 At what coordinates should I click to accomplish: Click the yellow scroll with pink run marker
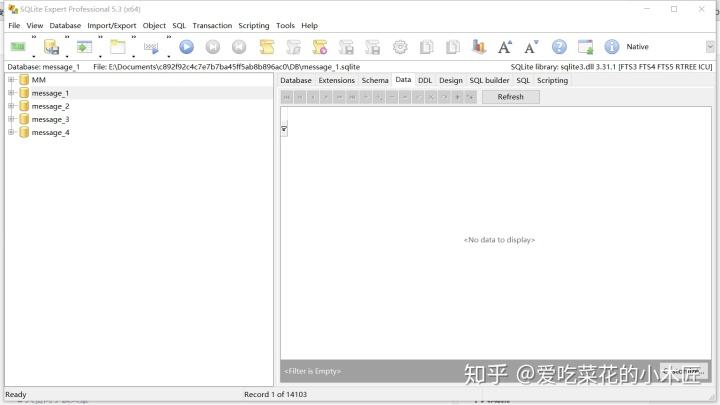pyautogui.click(x=320, y=47)
